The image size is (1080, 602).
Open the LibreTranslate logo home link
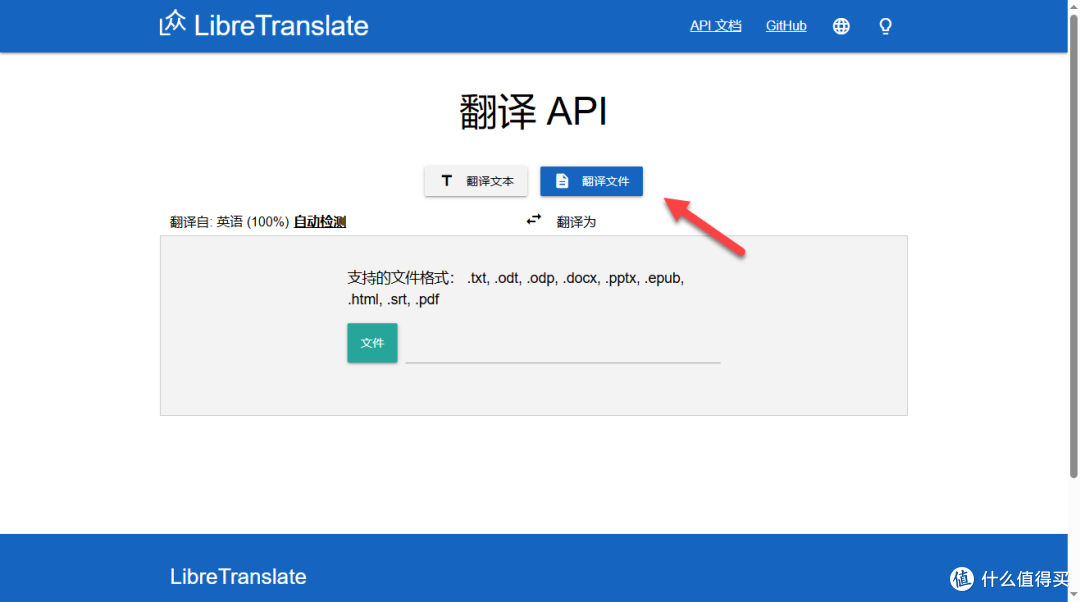(264, 25)
